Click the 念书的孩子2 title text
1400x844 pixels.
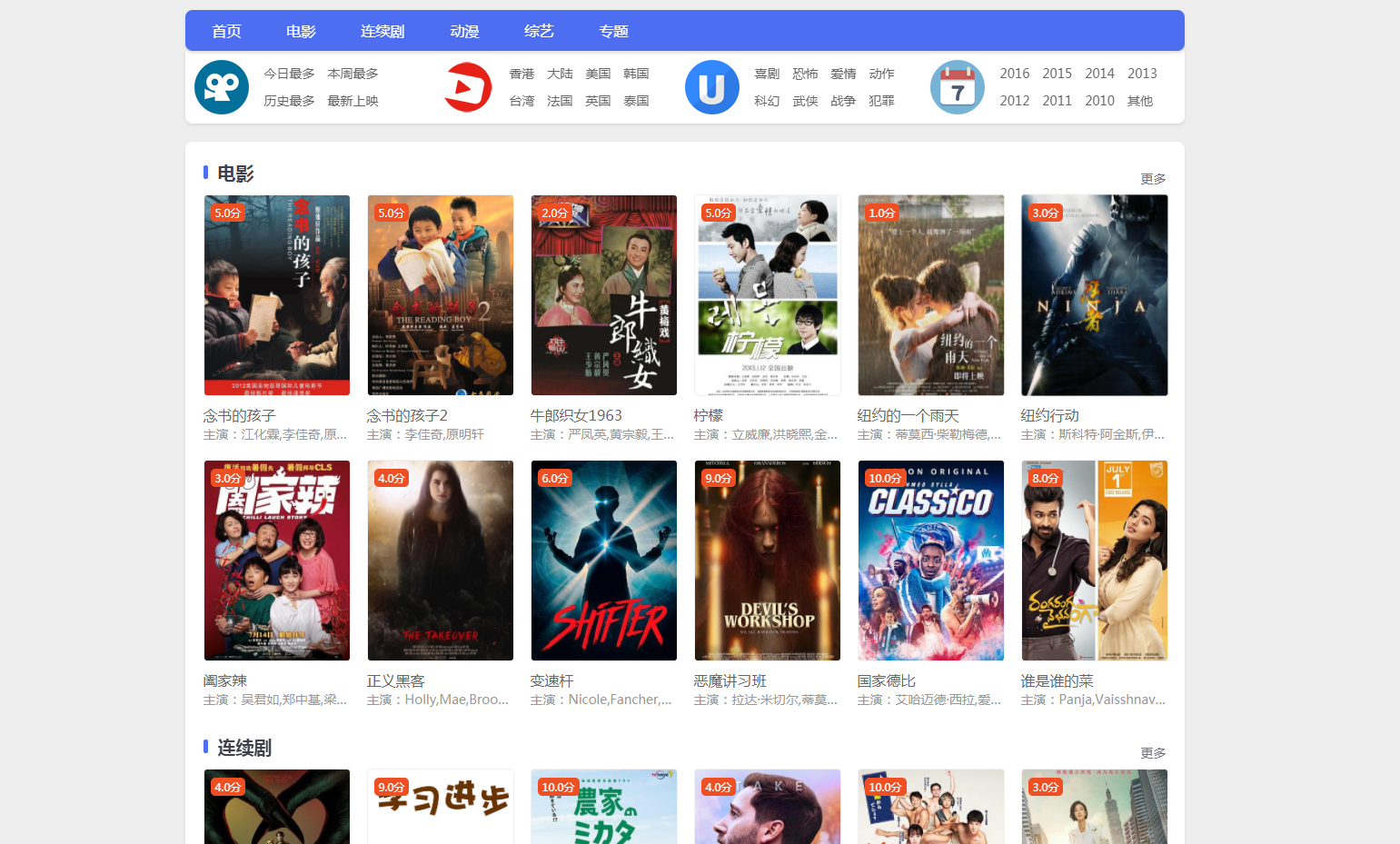click(407, 415)
